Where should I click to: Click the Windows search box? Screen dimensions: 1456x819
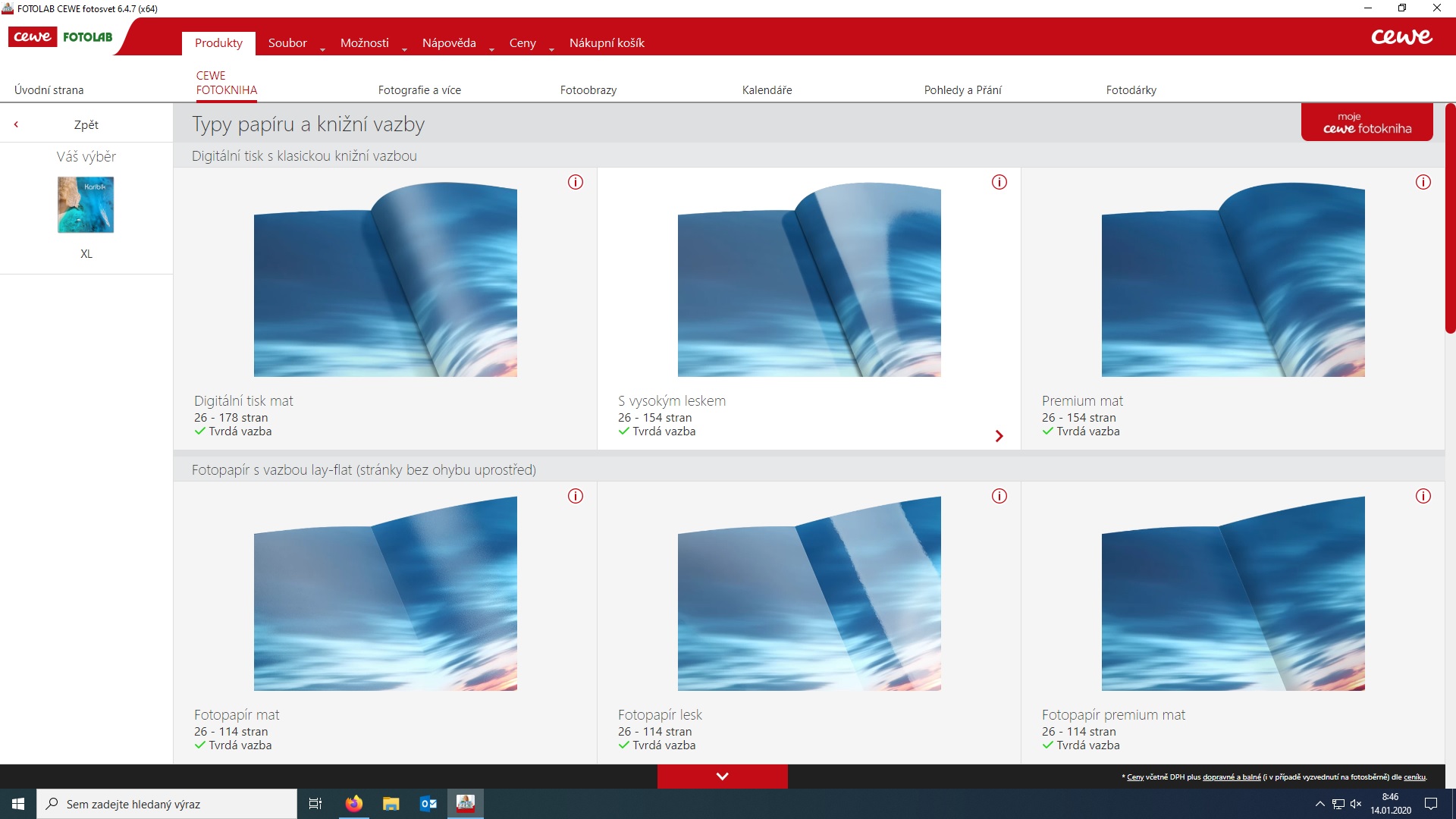coord(167,804)
